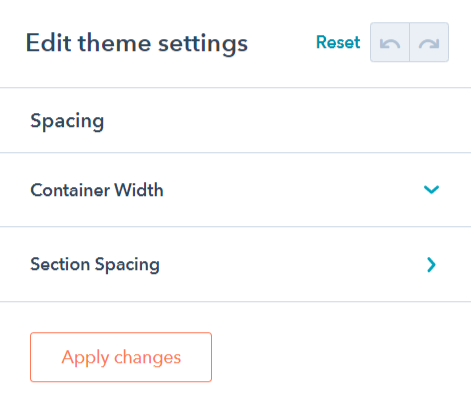Go into Section Spacing settings arrow

(x=431, y=265)
